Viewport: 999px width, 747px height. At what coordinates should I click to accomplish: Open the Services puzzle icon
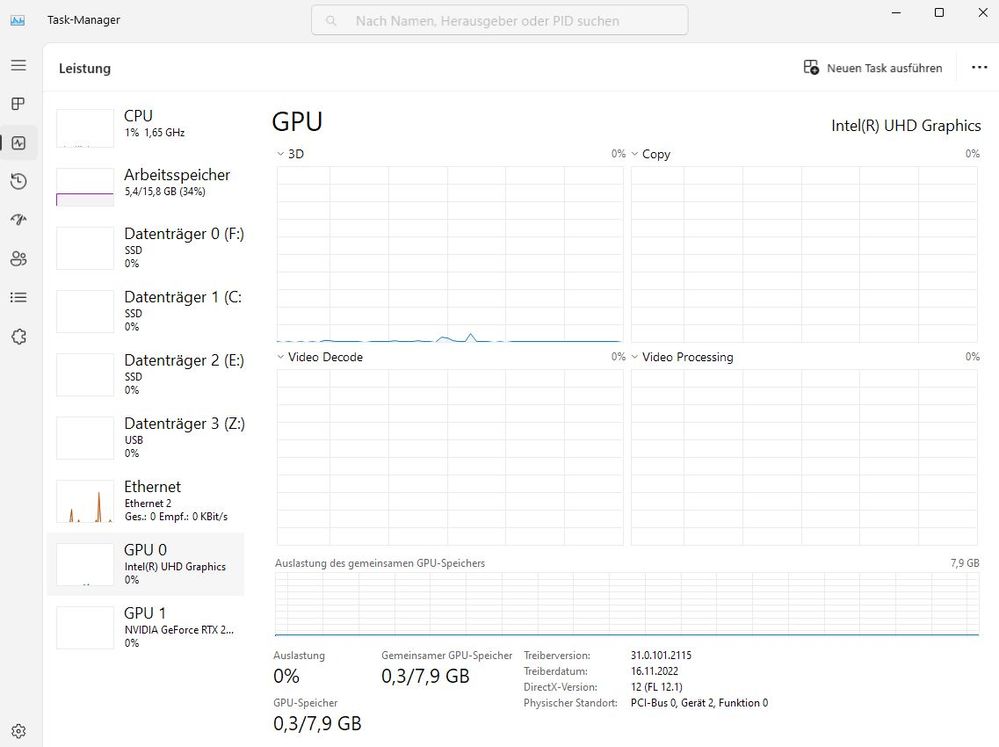point(18,337)
